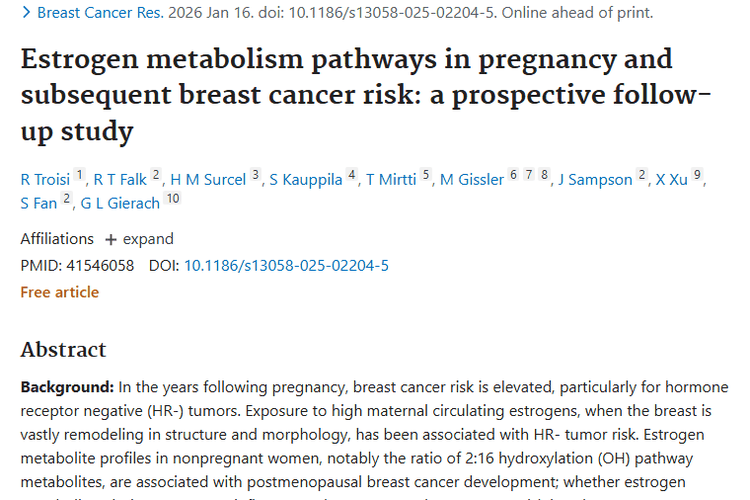
Task: Open the DOI 10.1186/s13058-025-02204-5 link
Action: click(286, 265)
